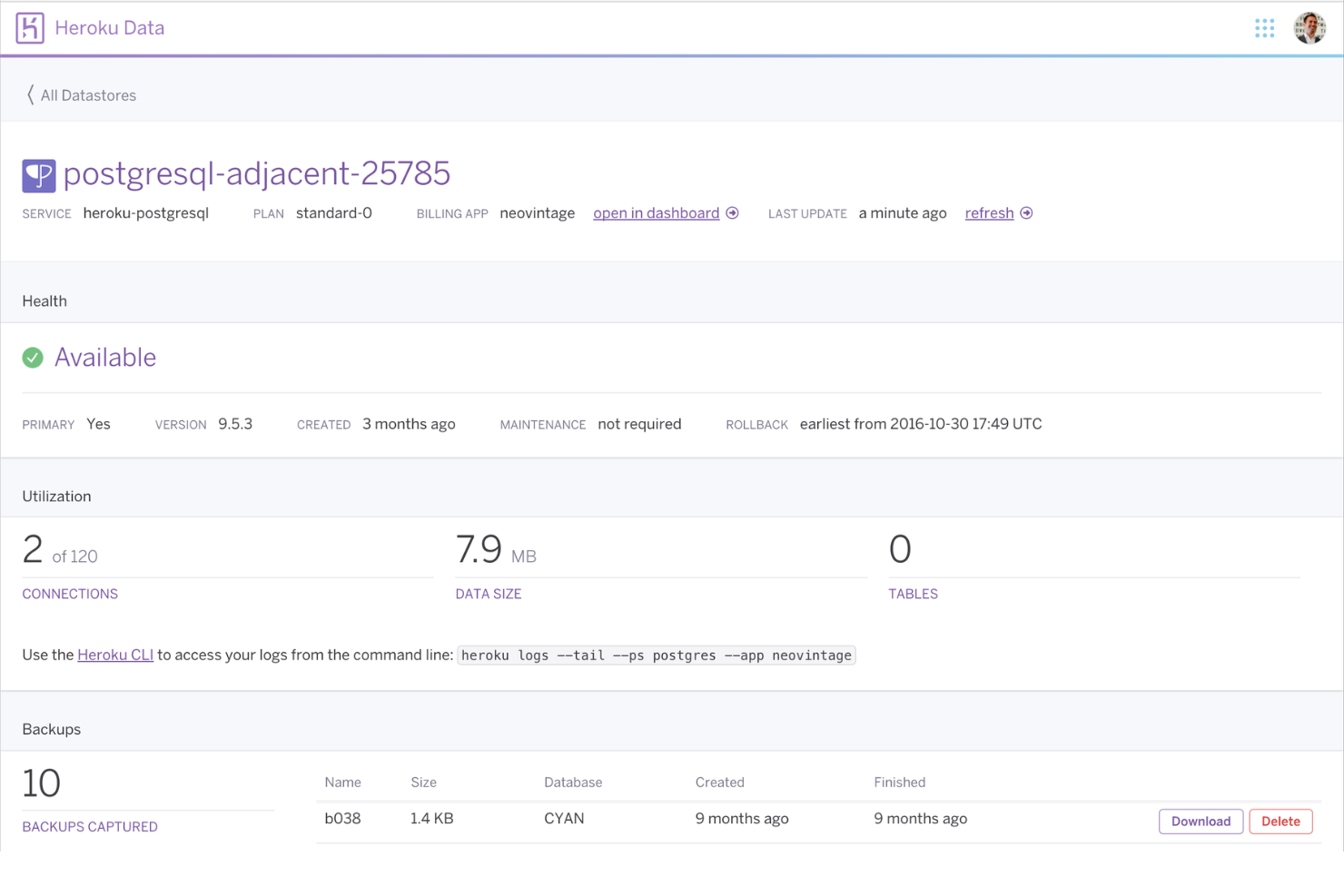This screenshot has height=896, width=1344.
Task: Click the Heroku logo icon
Action: (29, 27)
